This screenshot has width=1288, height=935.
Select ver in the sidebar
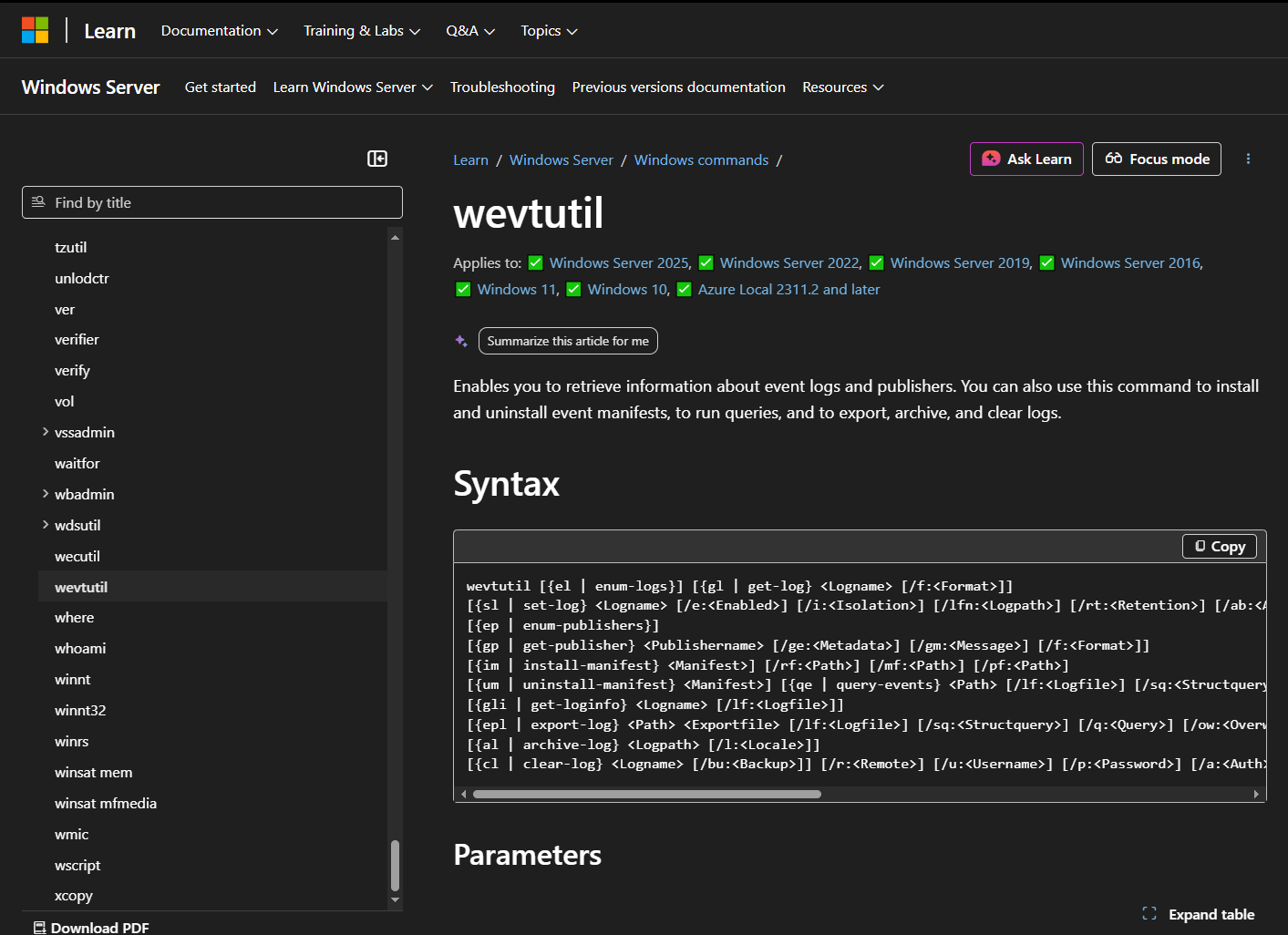click(65, 309)
